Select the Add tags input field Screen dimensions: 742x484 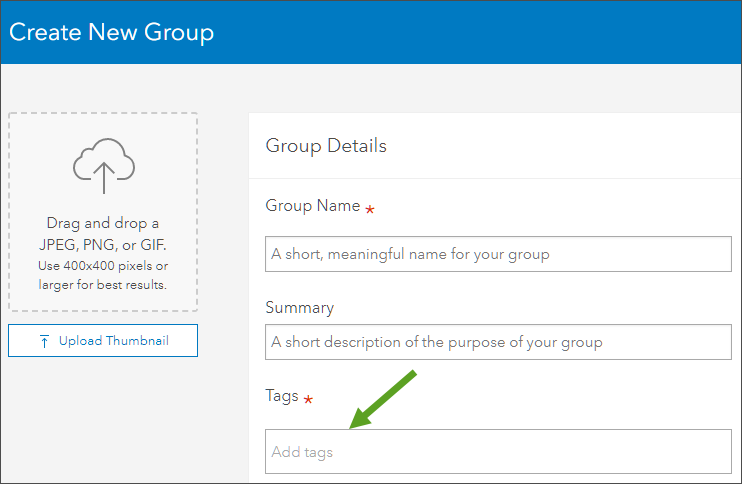click(498, 452)
